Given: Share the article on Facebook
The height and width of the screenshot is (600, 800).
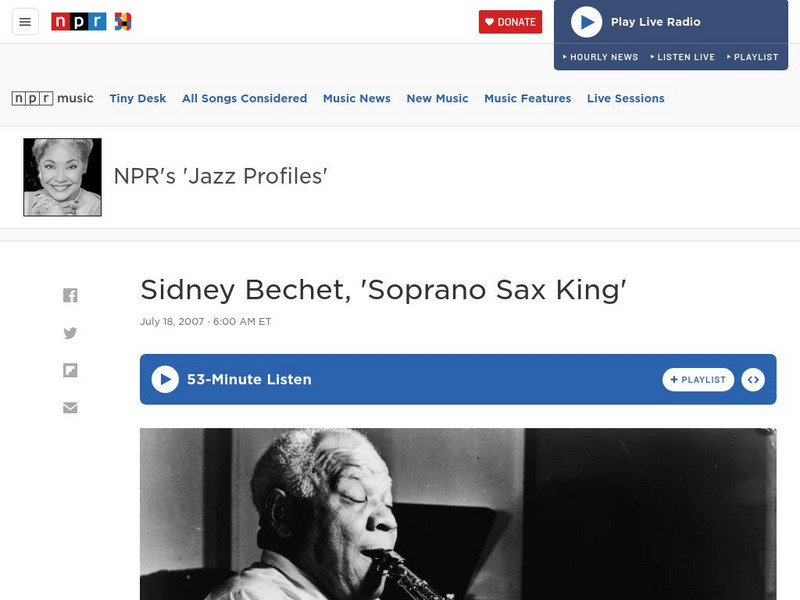Looking at the screenshot, I should 70,295.
